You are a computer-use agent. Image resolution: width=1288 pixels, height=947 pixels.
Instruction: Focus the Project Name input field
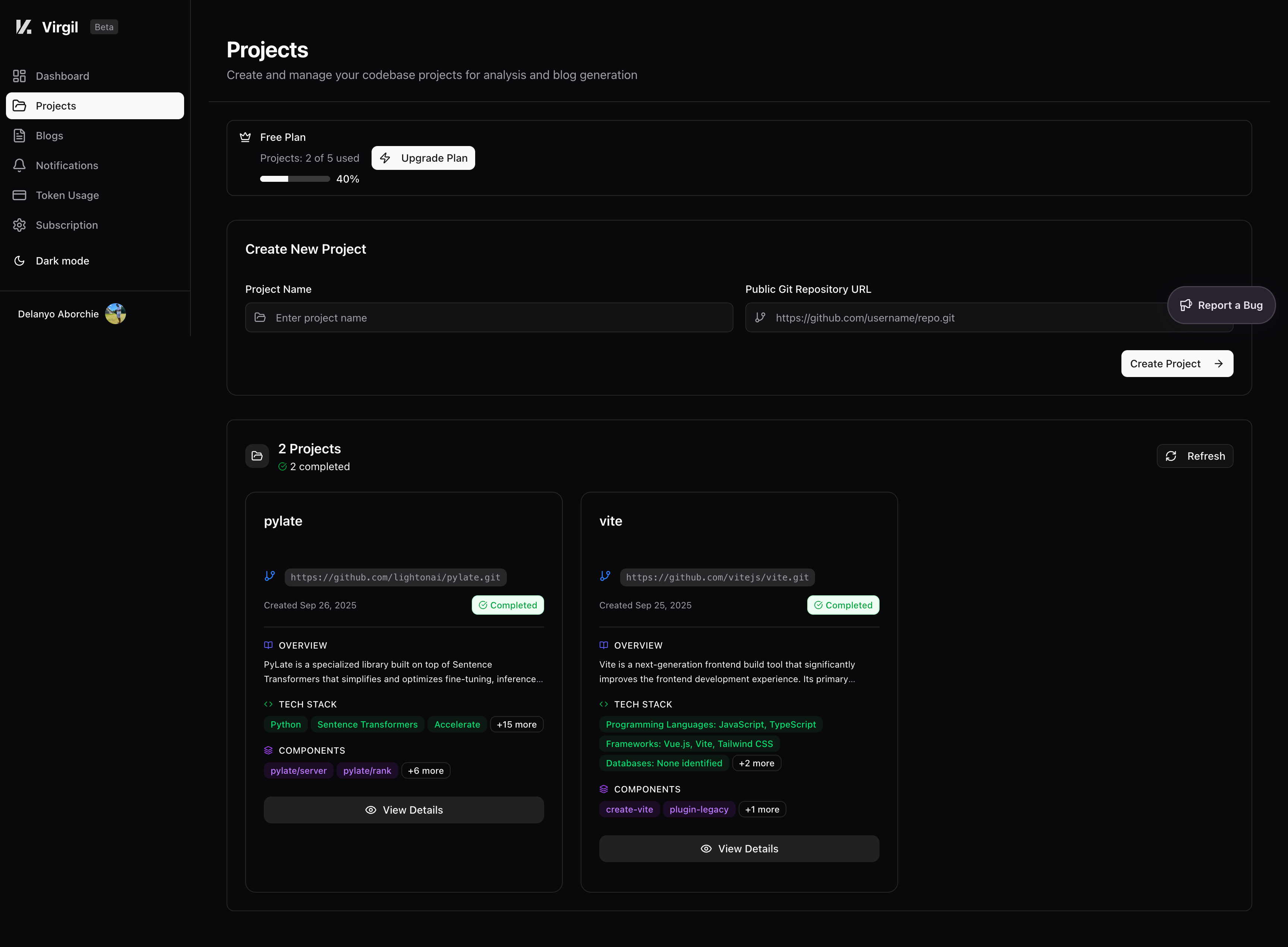(489, 317)
